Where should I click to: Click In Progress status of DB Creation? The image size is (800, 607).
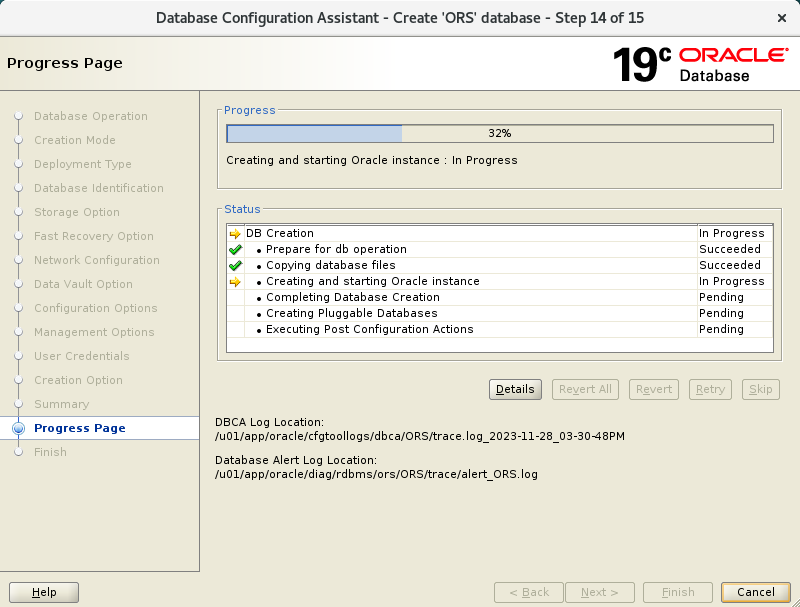pos(732,233)
